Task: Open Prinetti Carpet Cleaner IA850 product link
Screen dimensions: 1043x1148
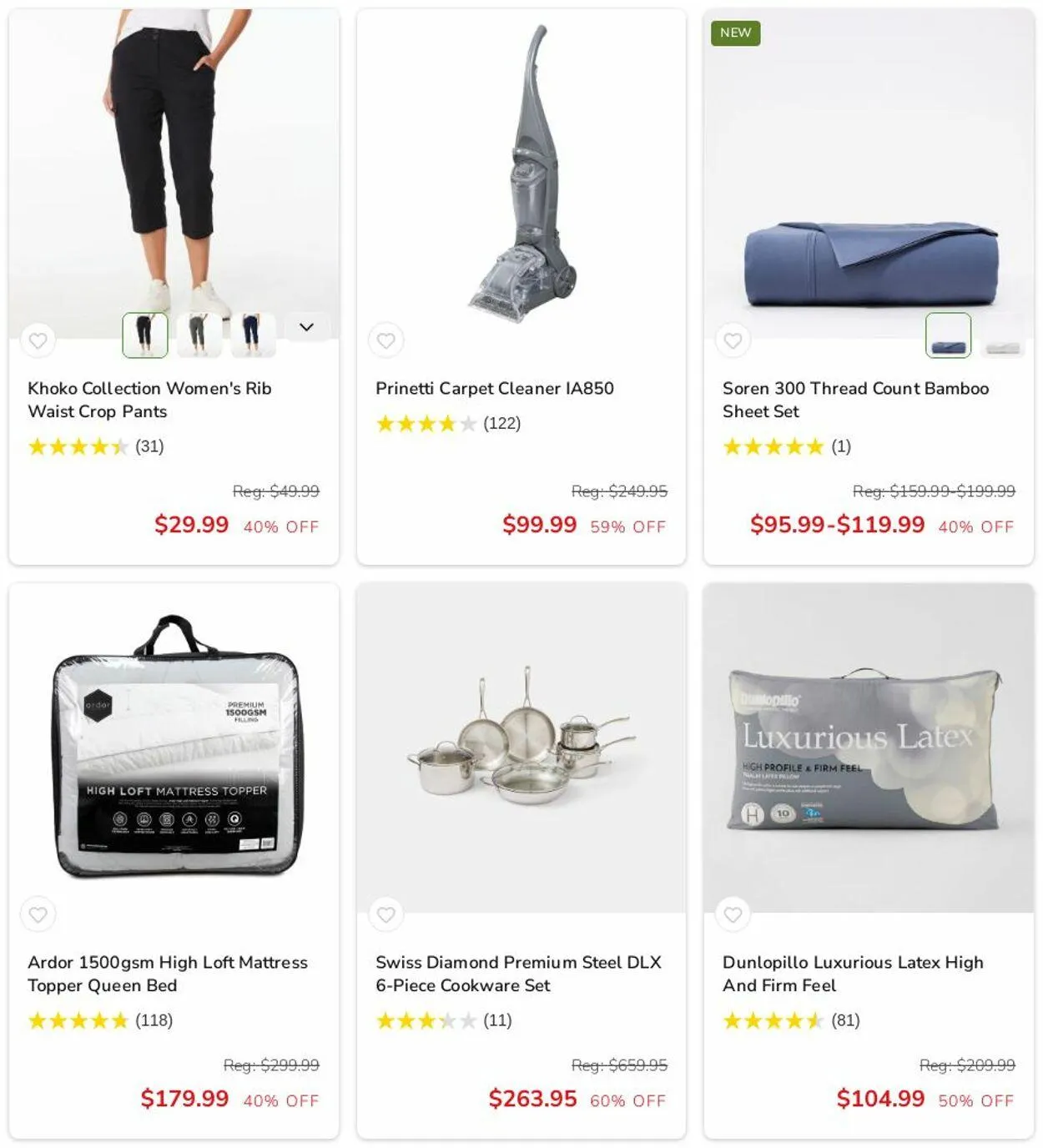Action: pyautogui.click(x=494, y=388)
